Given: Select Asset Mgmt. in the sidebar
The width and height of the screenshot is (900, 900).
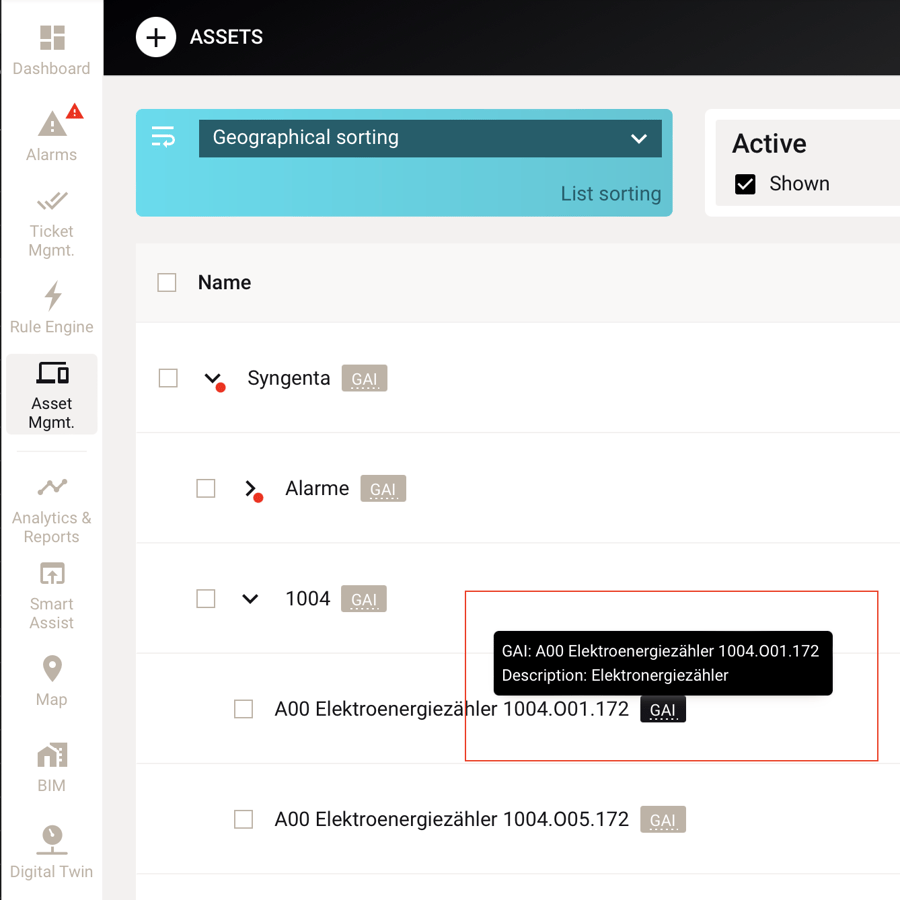Looking at the screenshot, I should 52,395.
